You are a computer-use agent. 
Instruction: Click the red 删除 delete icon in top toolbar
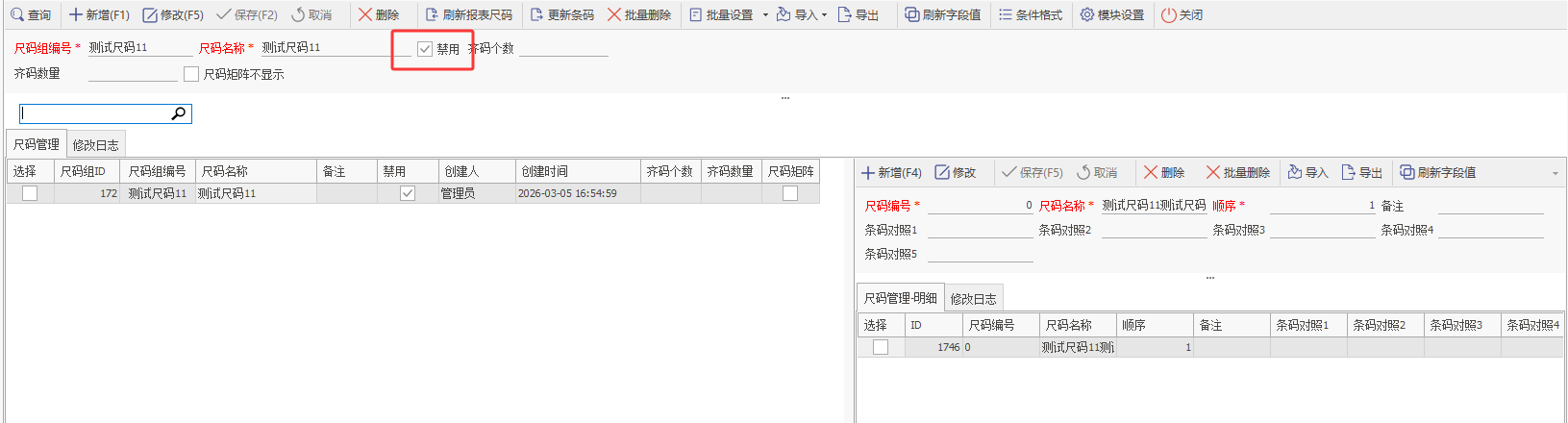(x=365, y=14)
